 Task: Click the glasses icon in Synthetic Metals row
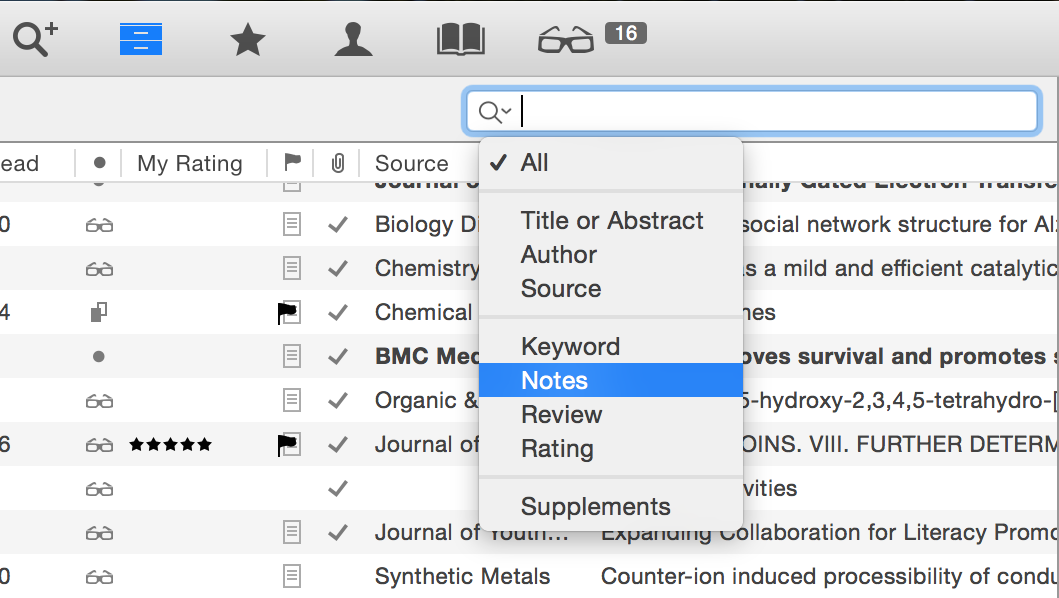click(x=99, y=578)
